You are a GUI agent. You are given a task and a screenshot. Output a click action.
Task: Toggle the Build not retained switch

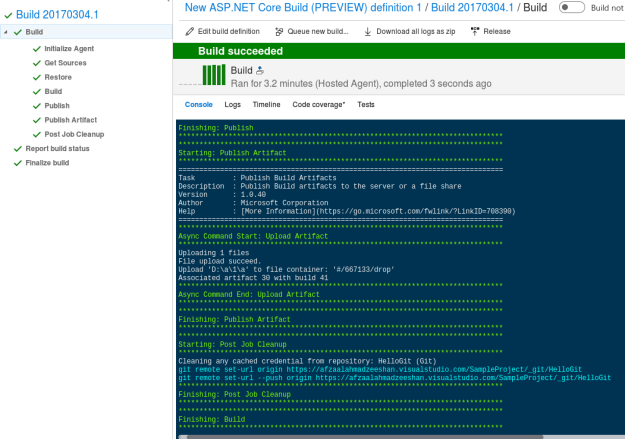click(x=572, y=8)
